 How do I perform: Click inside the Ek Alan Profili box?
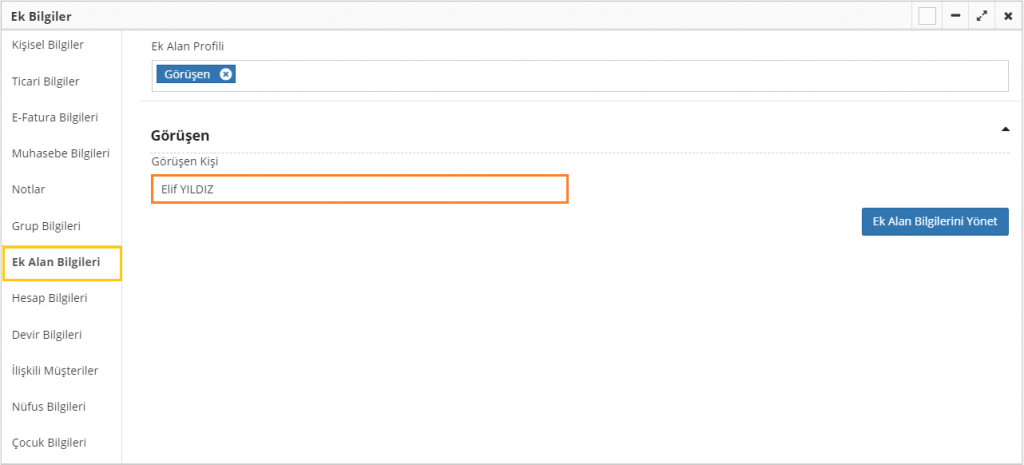(600, 75)
